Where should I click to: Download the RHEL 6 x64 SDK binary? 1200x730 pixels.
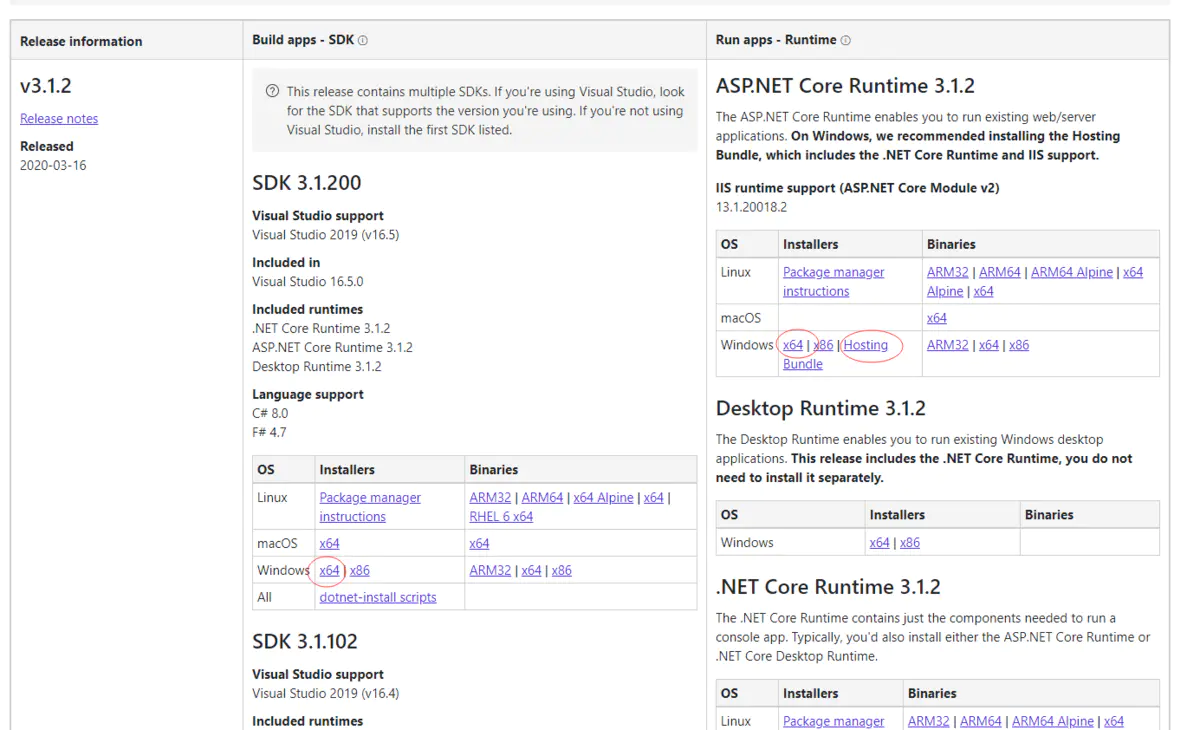point(501,516)
